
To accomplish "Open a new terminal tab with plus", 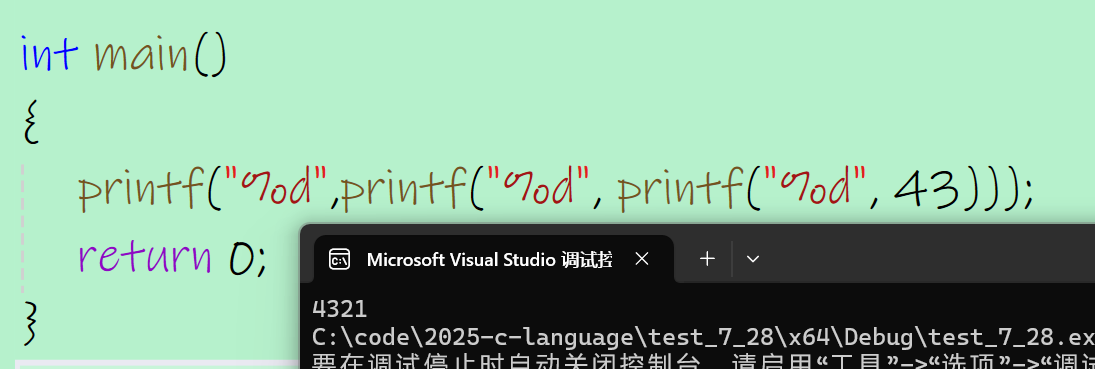I will pos(707,259).
